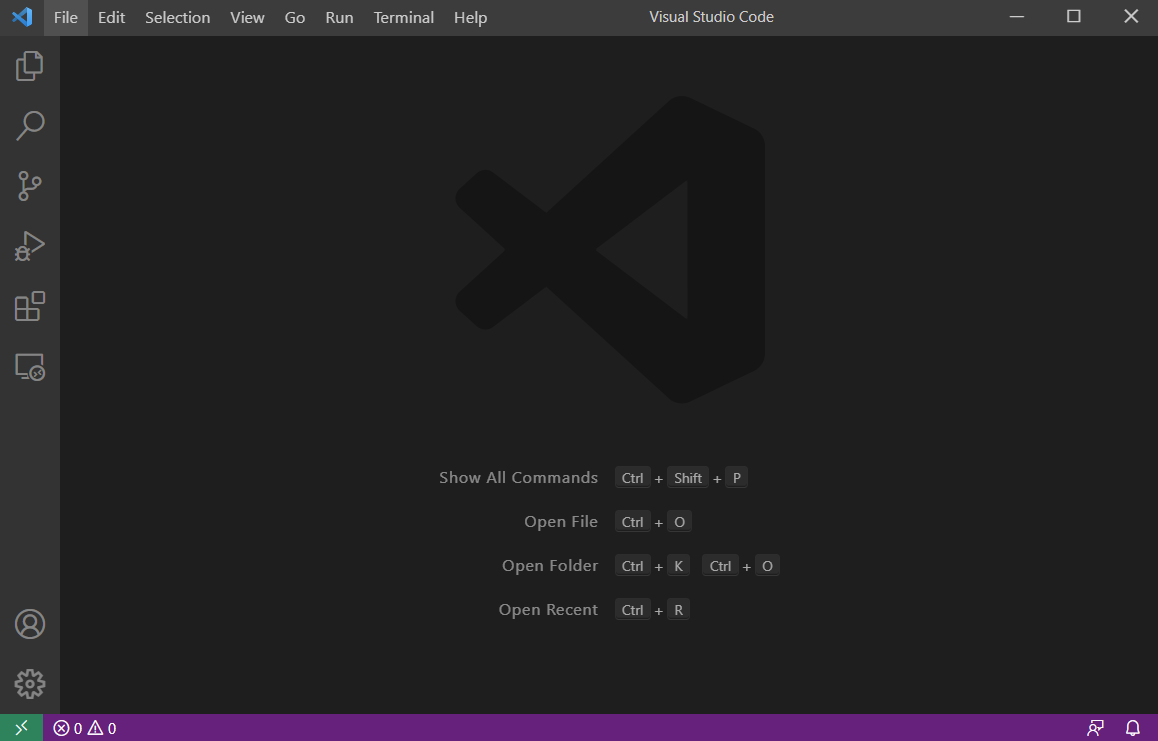Open the View menu
The image size is (1158, 741).
(246, 17)
